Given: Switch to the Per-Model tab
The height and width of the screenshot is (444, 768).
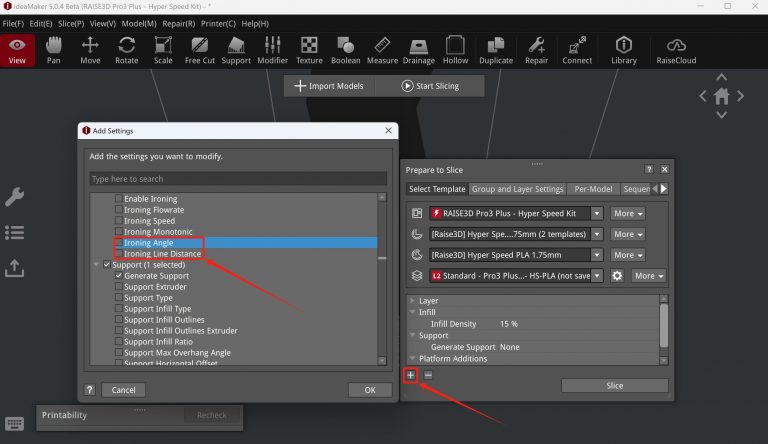Looking at the screenshot, I should click(x=593, y=189).
